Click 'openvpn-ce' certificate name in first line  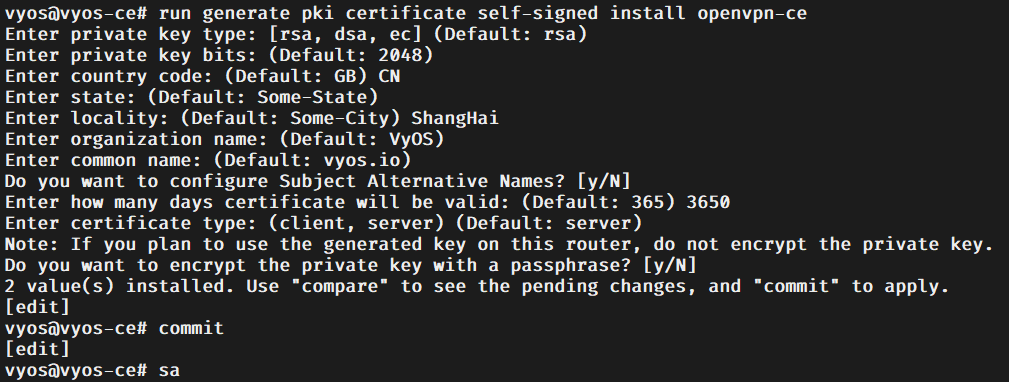click(x=752, y=13)
